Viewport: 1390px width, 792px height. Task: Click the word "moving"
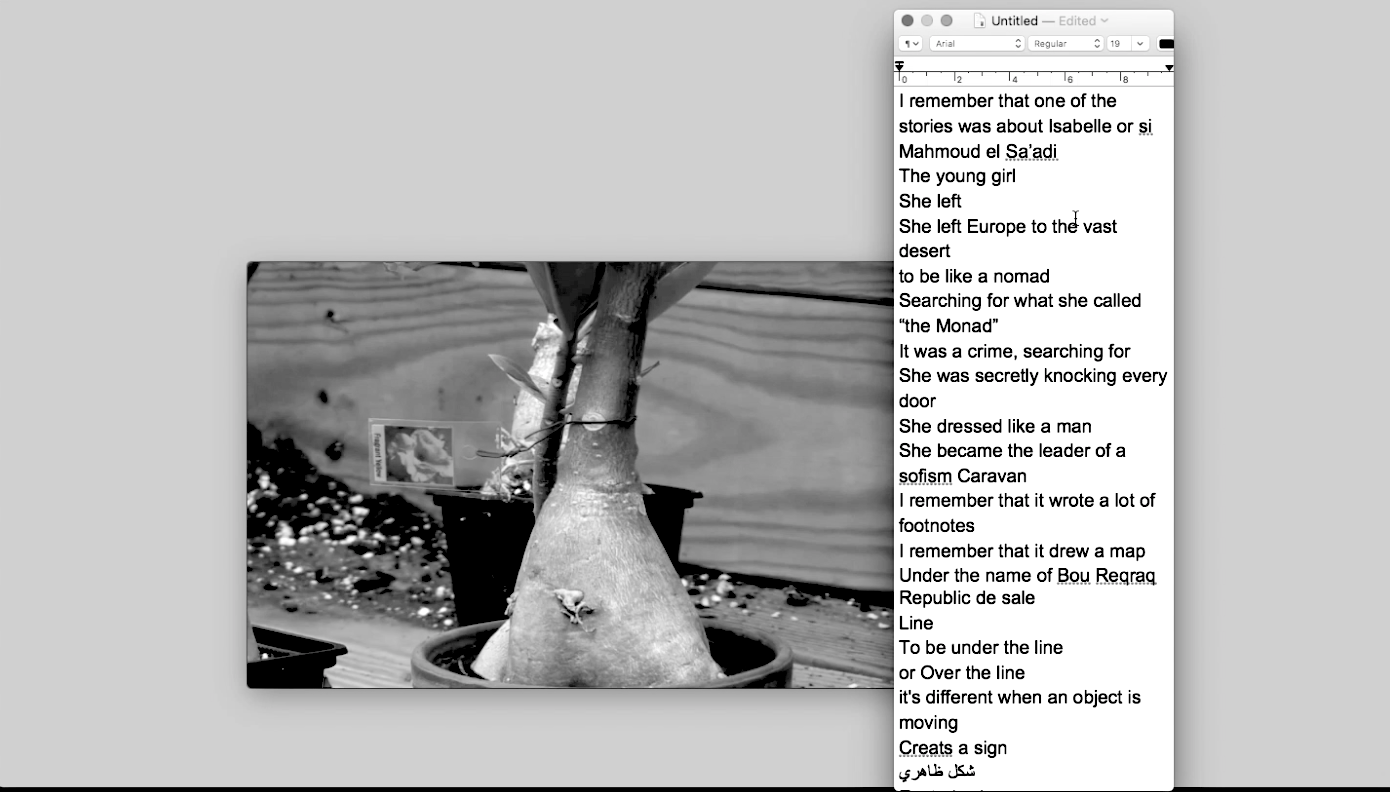point(928,723)
